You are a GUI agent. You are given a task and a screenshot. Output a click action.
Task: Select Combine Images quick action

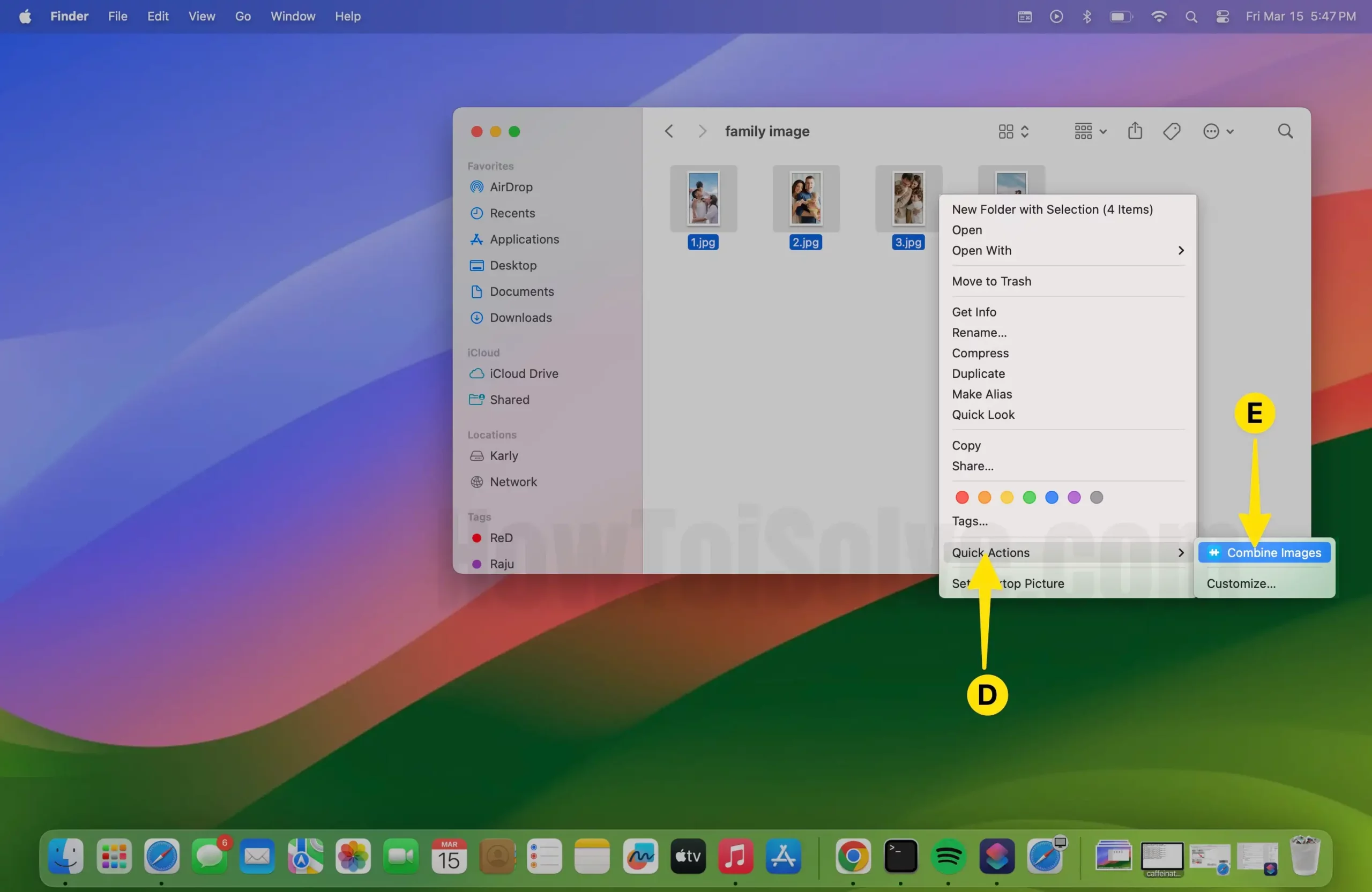pyautogui.click(x=1264, y=552)
